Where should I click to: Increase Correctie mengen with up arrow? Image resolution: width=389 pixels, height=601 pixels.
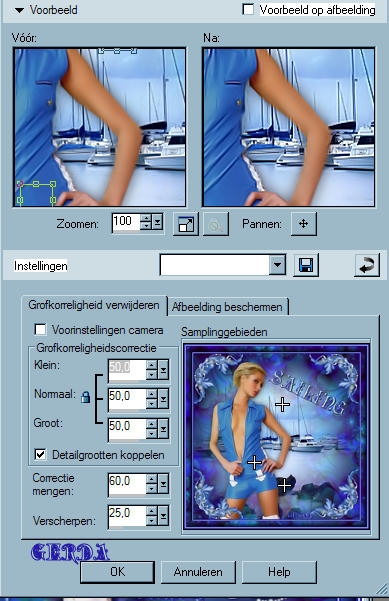pos(152,479)
